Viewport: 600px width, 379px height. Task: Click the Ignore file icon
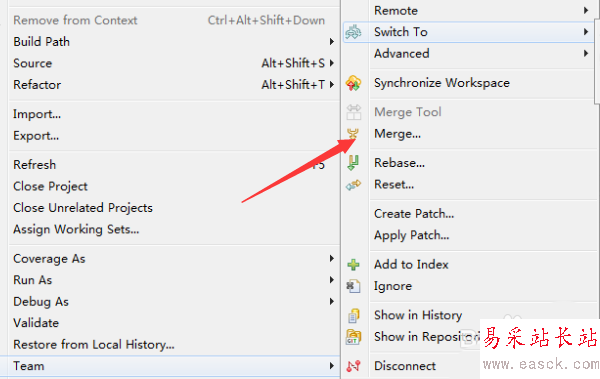pos(353,286)
